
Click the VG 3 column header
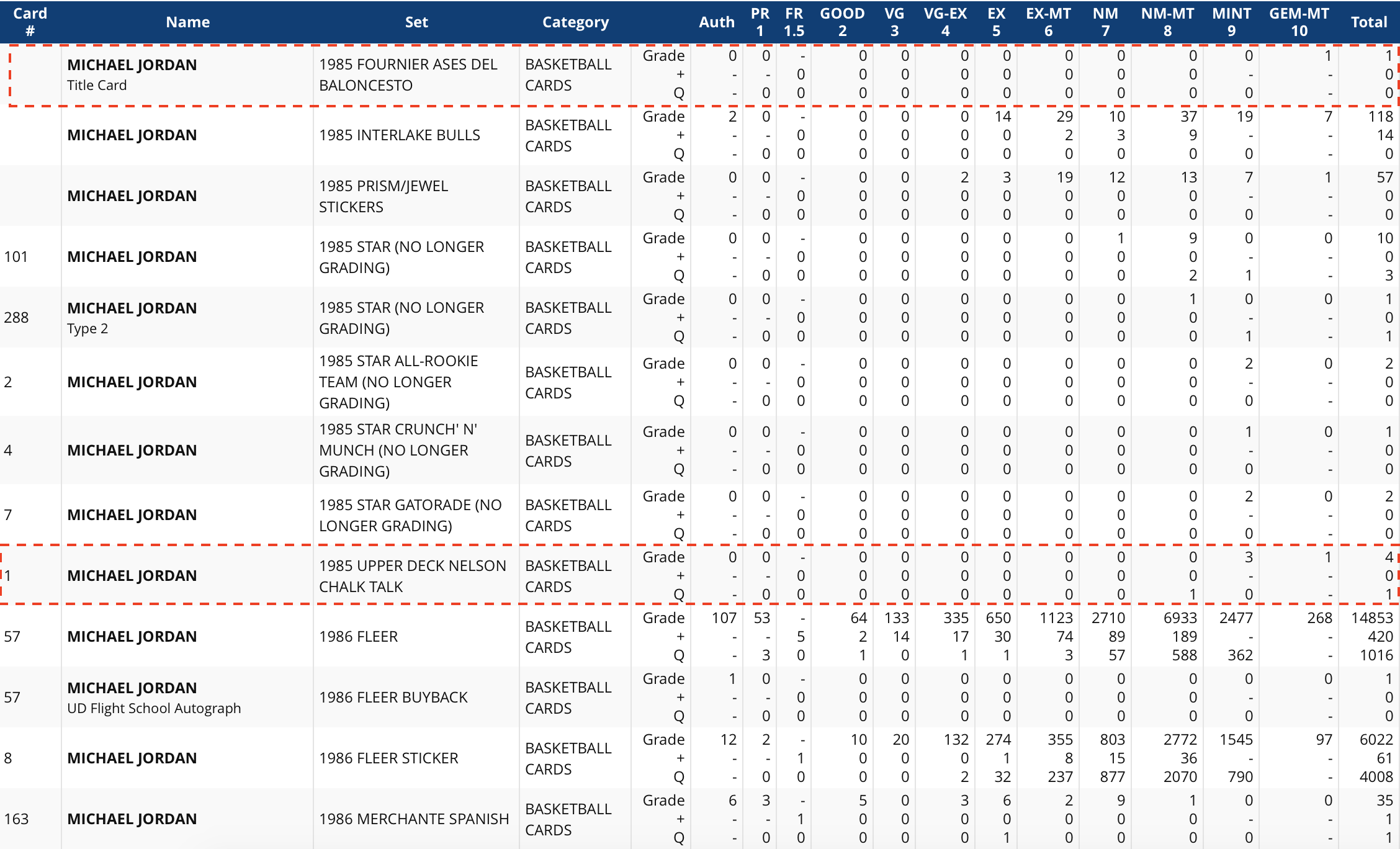tap(894, 22)
